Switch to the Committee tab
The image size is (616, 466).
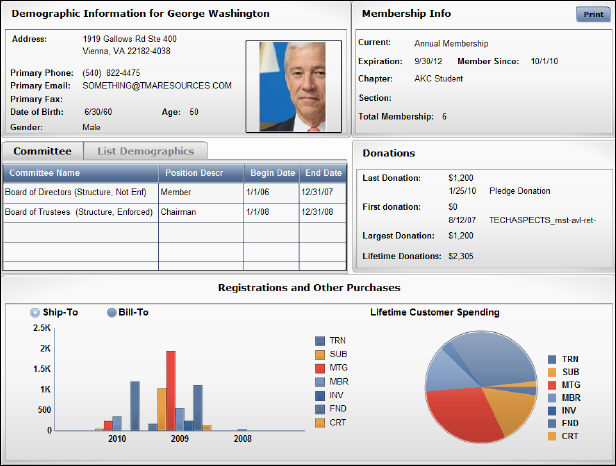(42, 151)
